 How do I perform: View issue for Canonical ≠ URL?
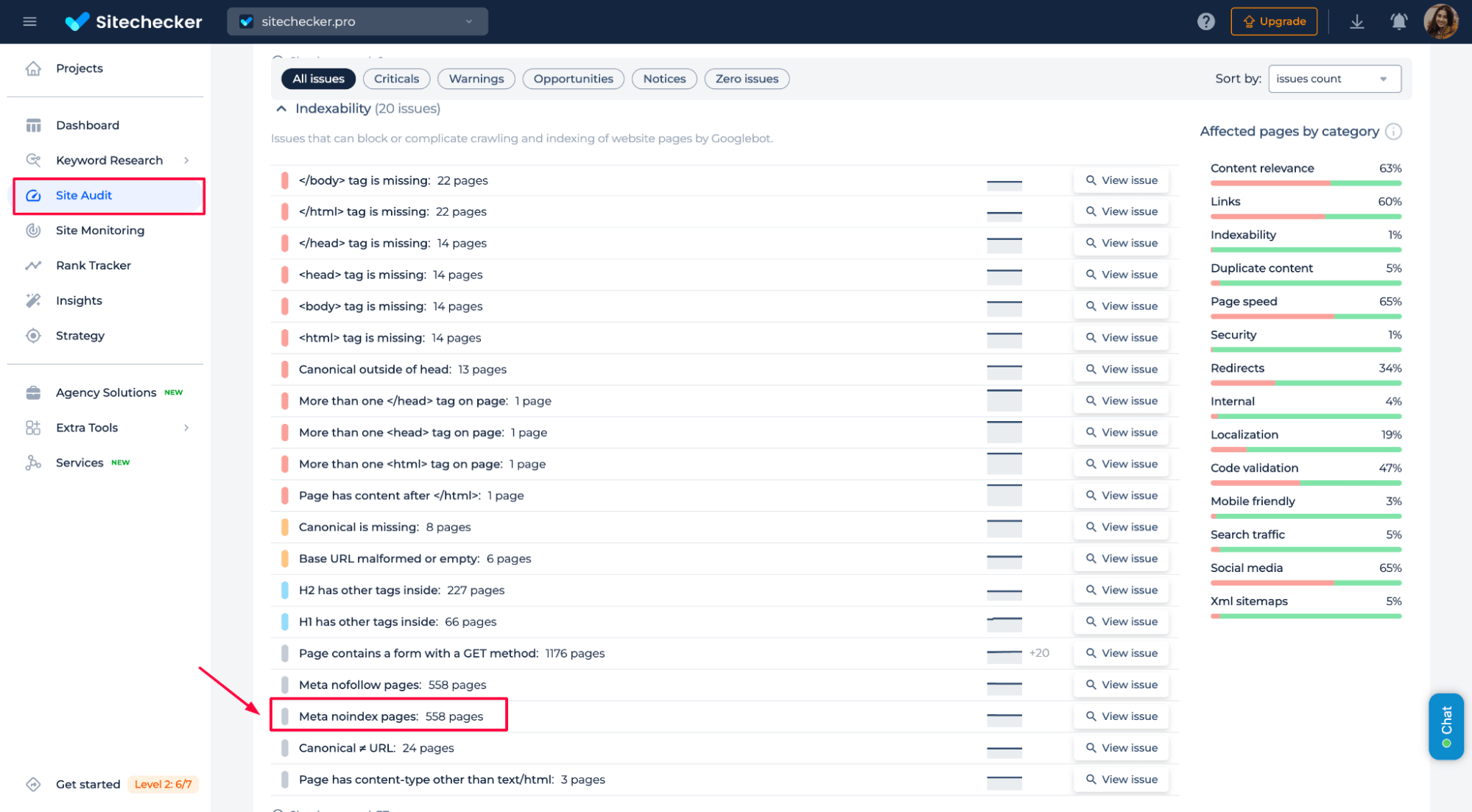pos(1121,748)
